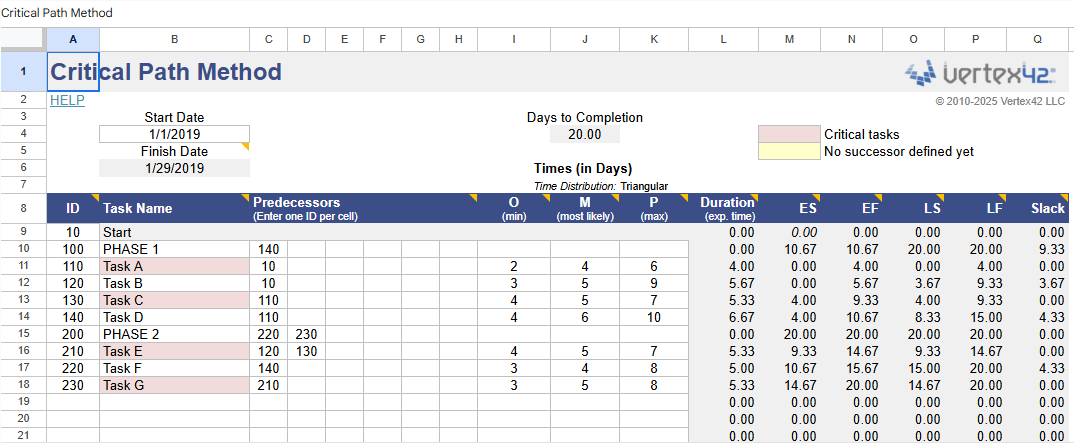Click the select-all corner box
1074x443 pixels.
23,39
